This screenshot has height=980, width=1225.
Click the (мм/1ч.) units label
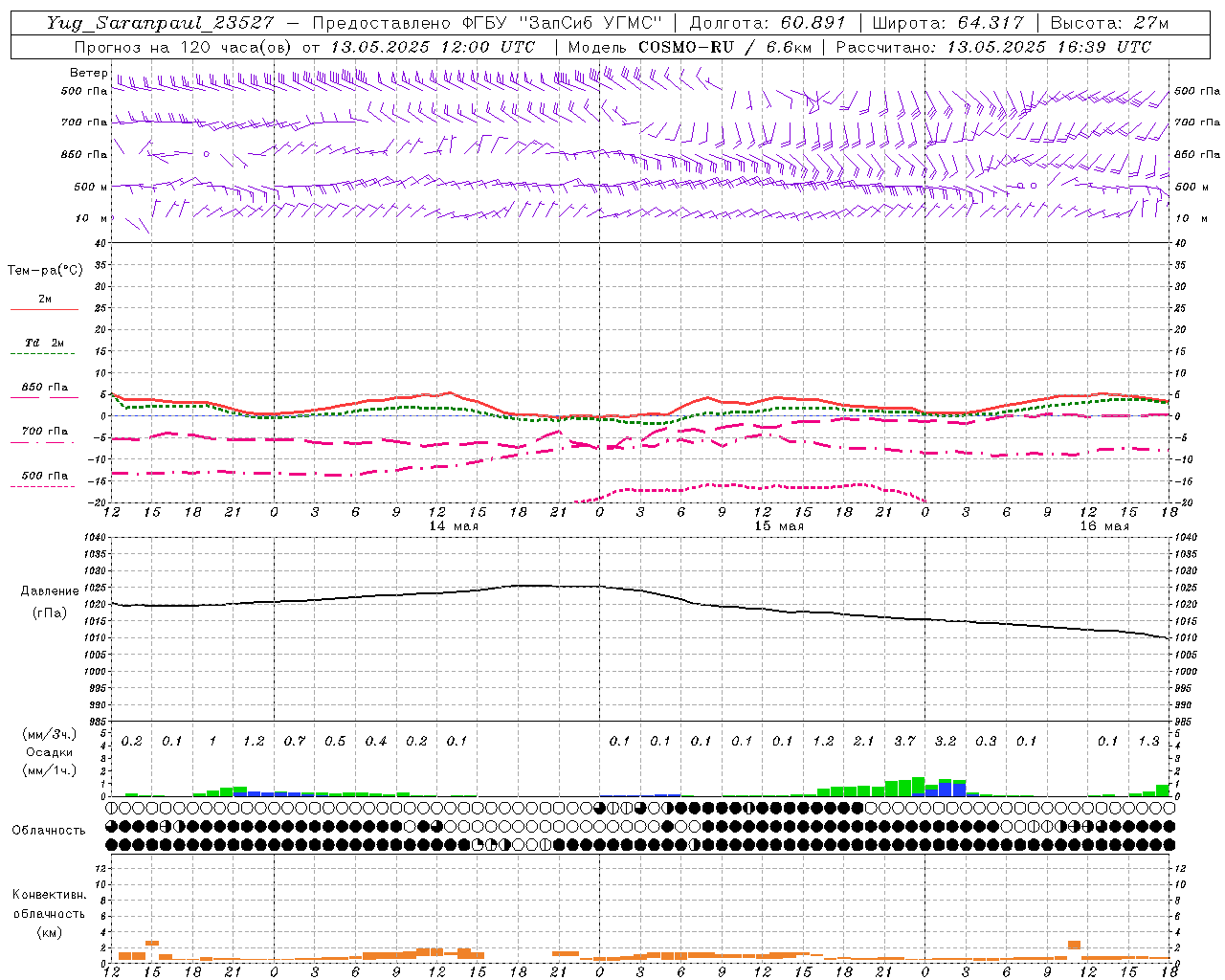tap(49, 770)
